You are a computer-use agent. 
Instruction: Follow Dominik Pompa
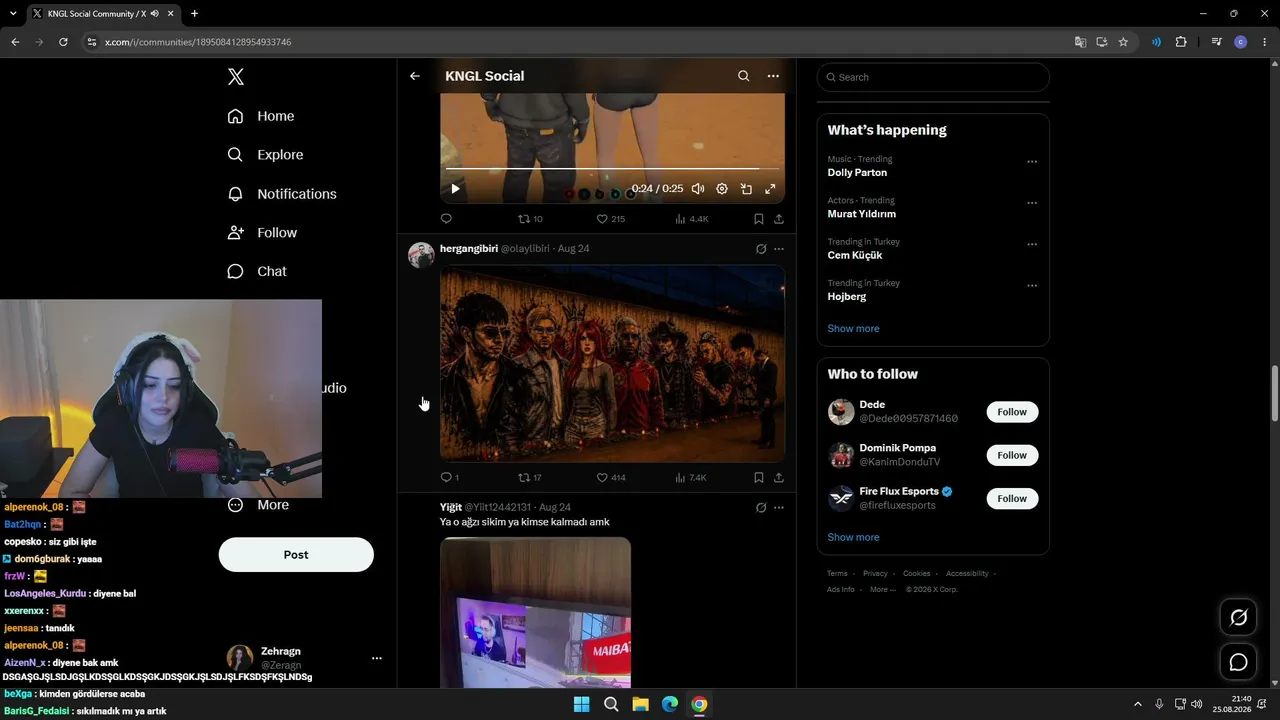click(1012, 455)
